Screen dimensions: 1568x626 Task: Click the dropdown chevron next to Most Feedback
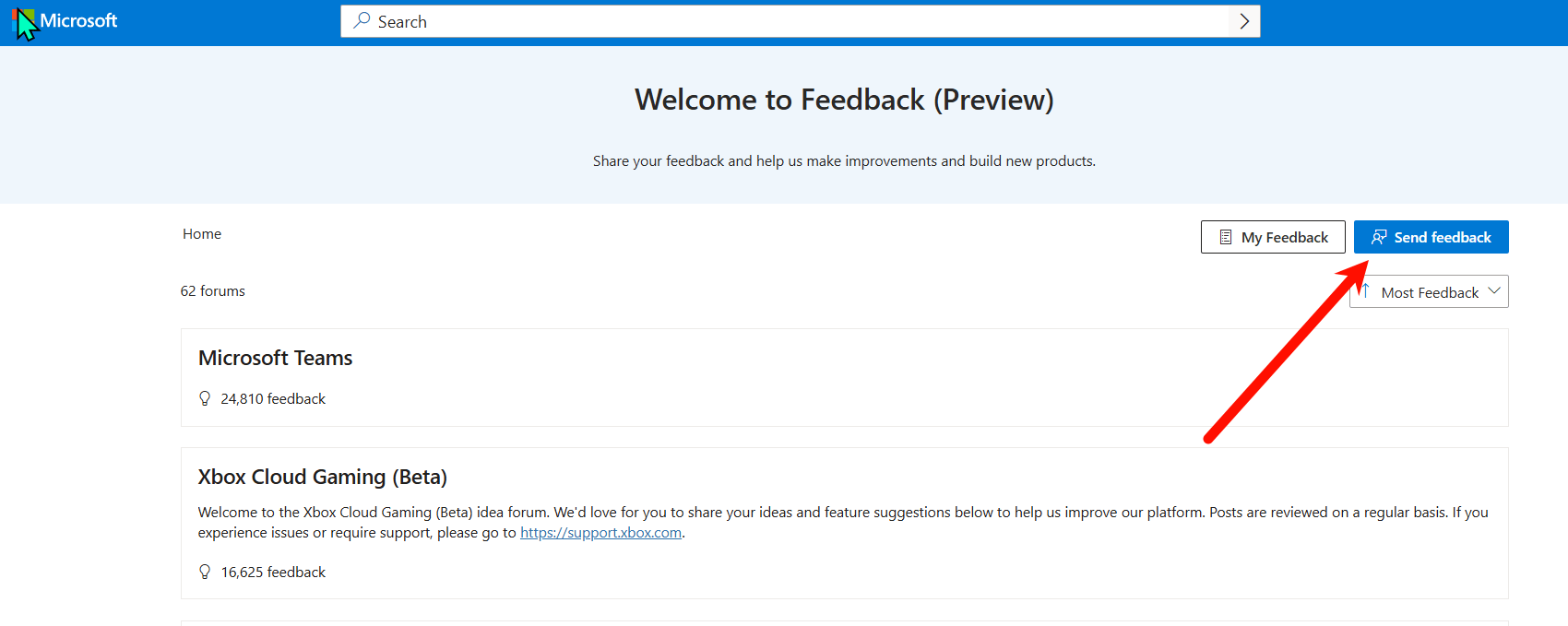click(1494, 290)
